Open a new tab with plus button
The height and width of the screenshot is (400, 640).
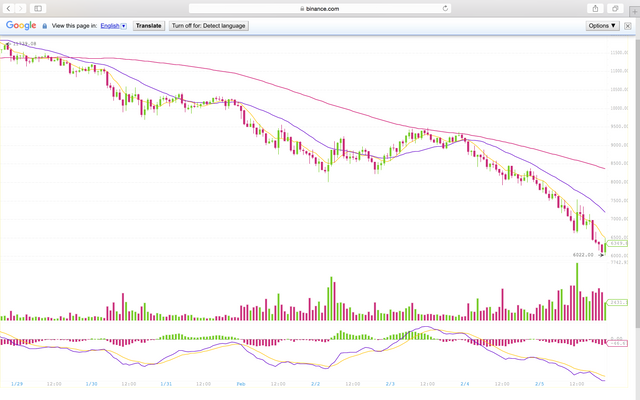pos(634,11)
